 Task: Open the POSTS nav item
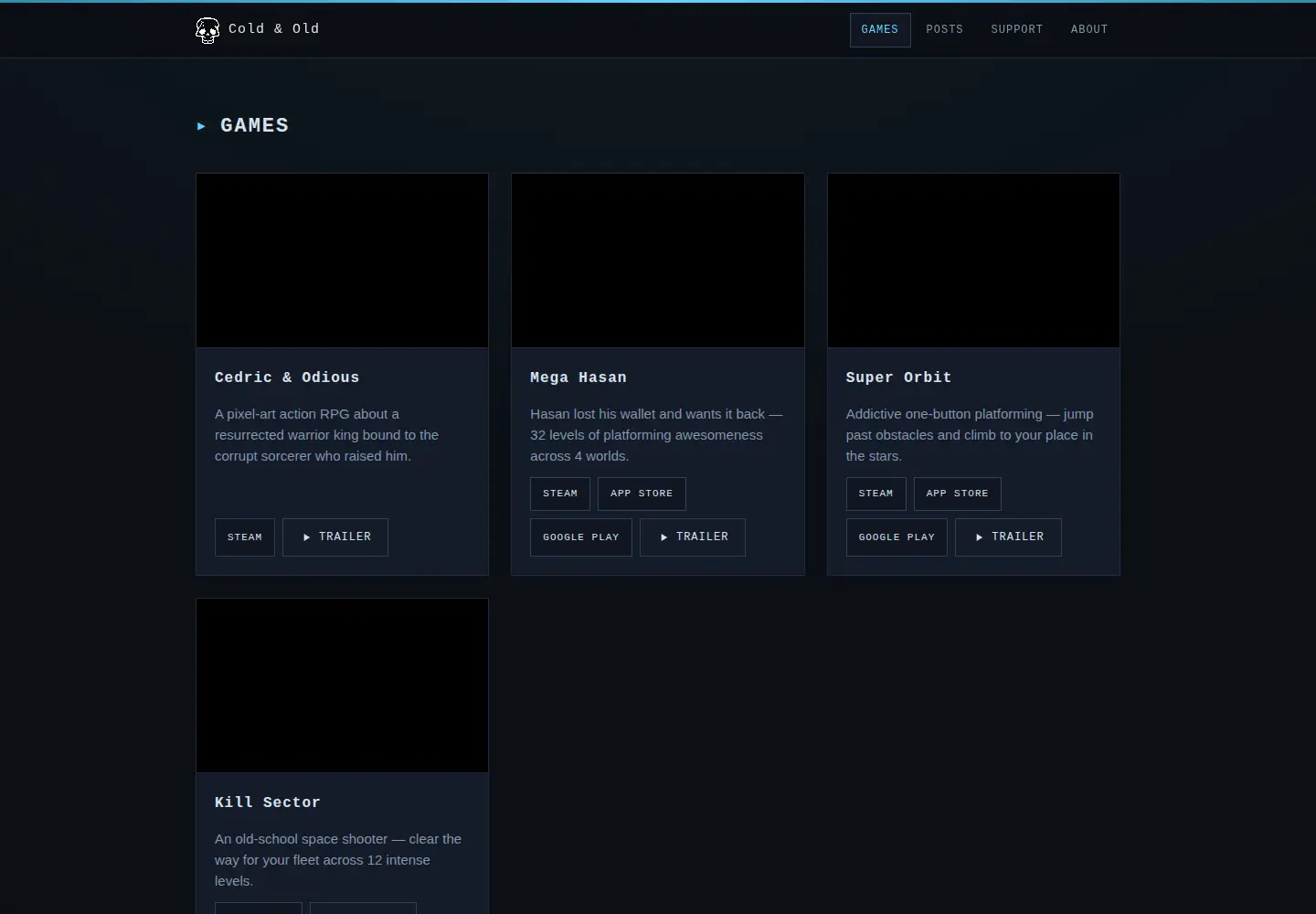944,30
